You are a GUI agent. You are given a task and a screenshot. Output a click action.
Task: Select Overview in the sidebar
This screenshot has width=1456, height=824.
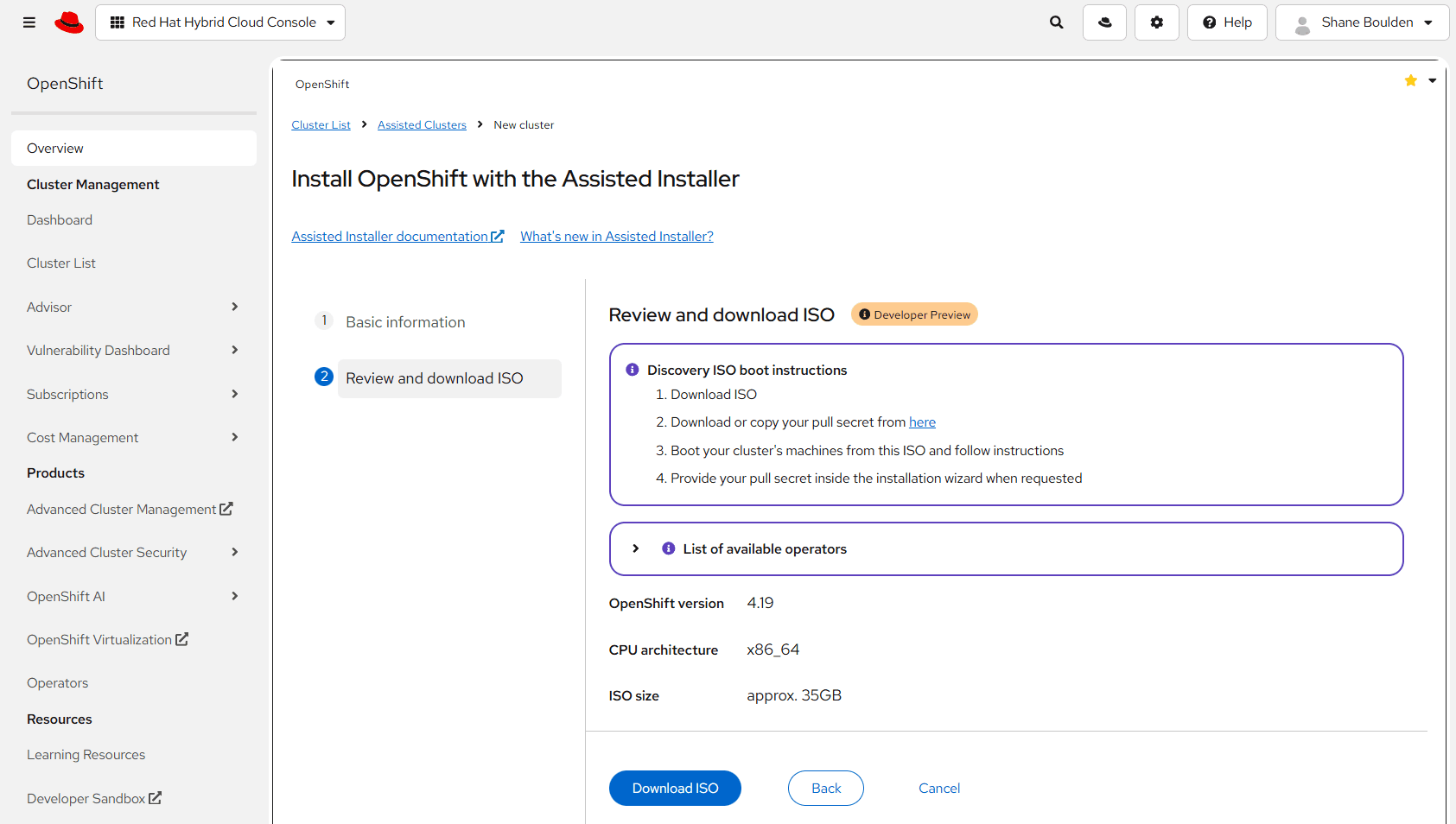point(134,149)
